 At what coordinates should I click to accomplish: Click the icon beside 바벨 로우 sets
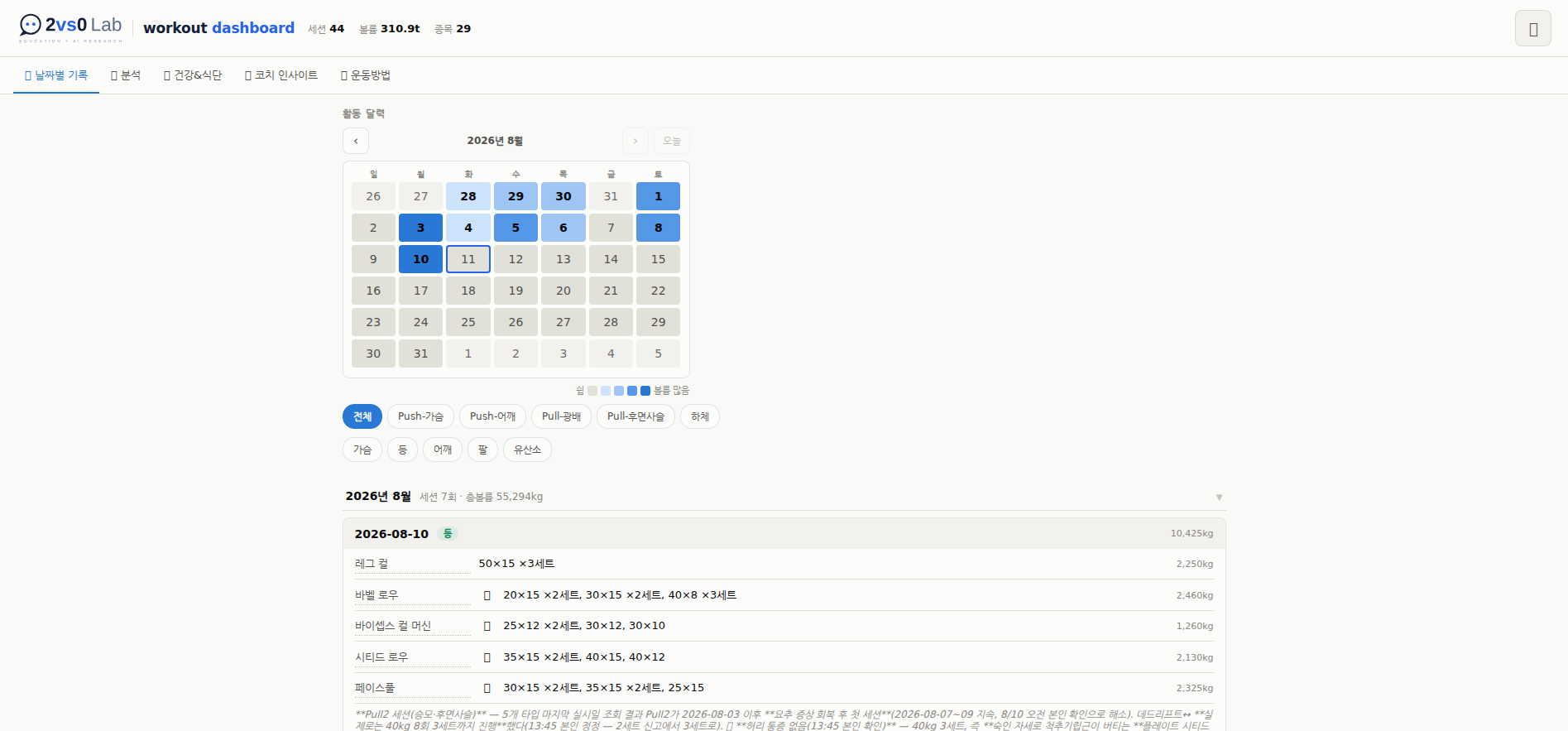pos(487,595)
